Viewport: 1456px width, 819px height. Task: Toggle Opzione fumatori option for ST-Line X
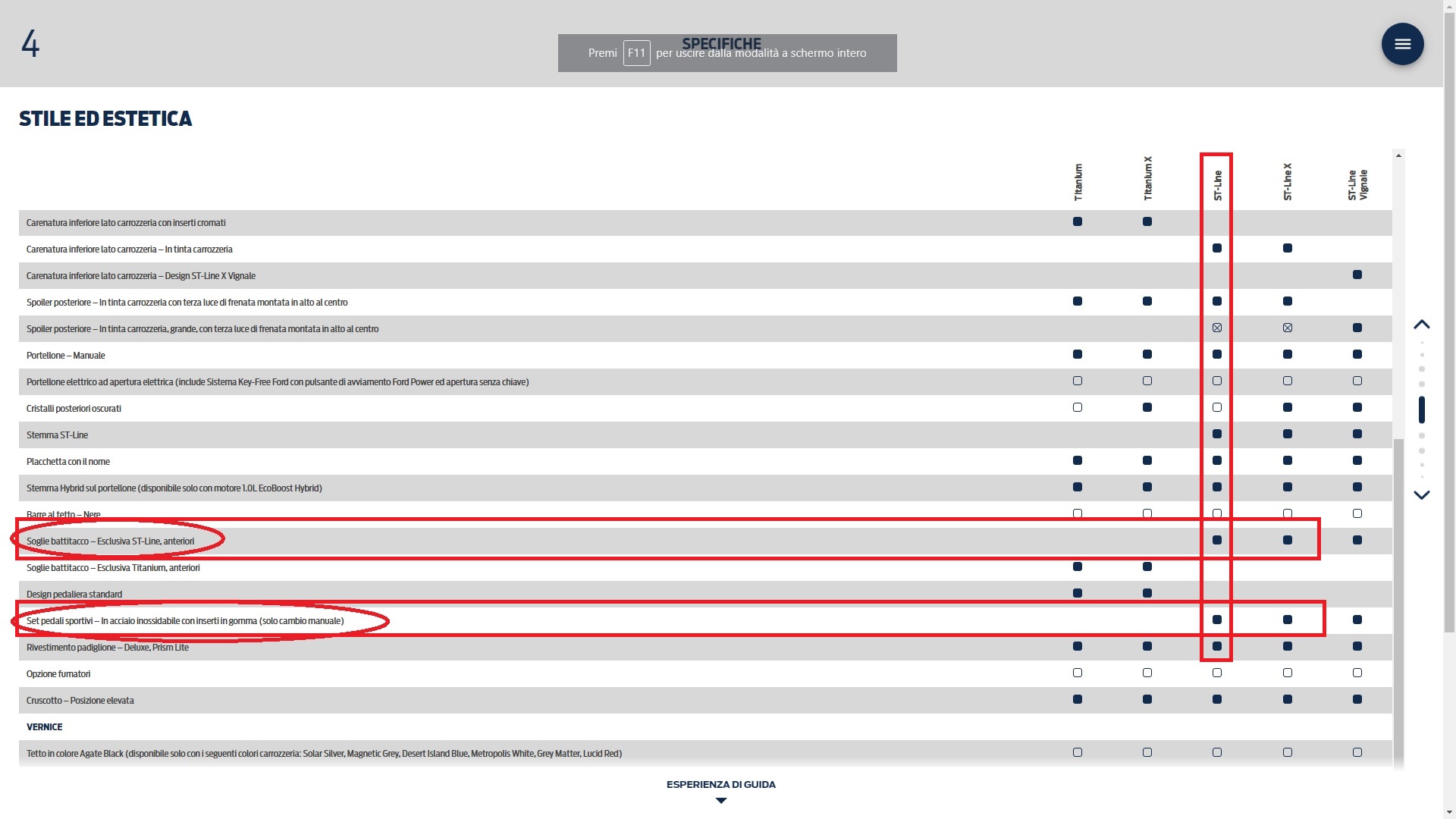click(x=1287, y=673)
